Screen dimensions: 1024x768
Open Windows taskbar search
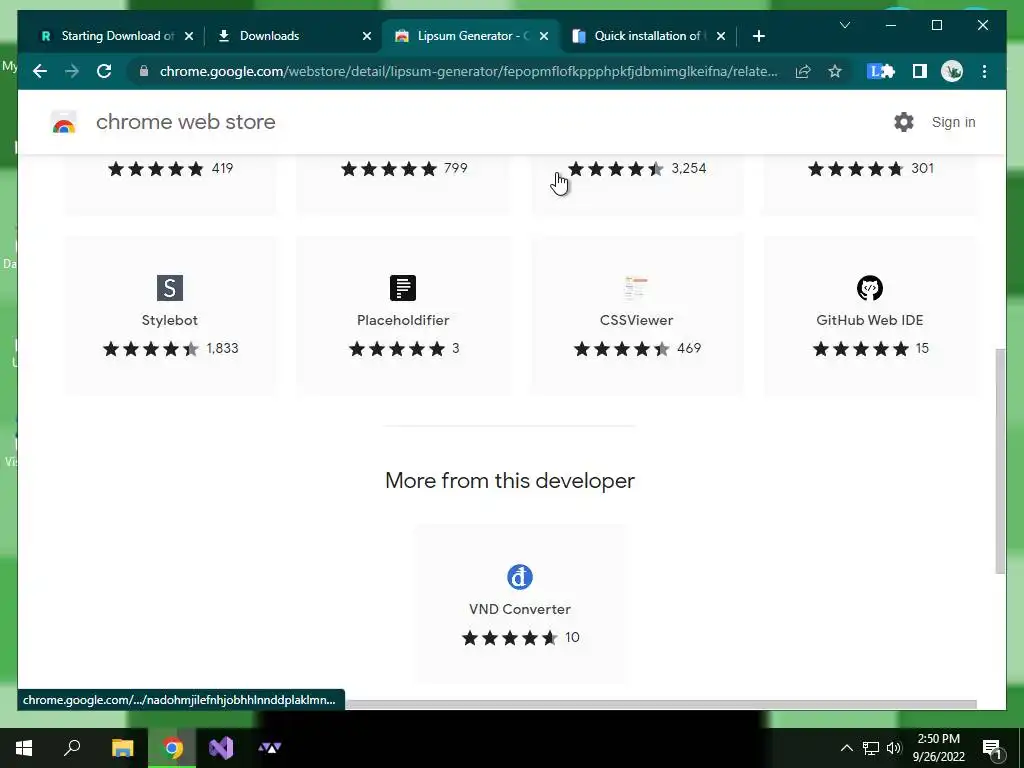pos(72,748)
